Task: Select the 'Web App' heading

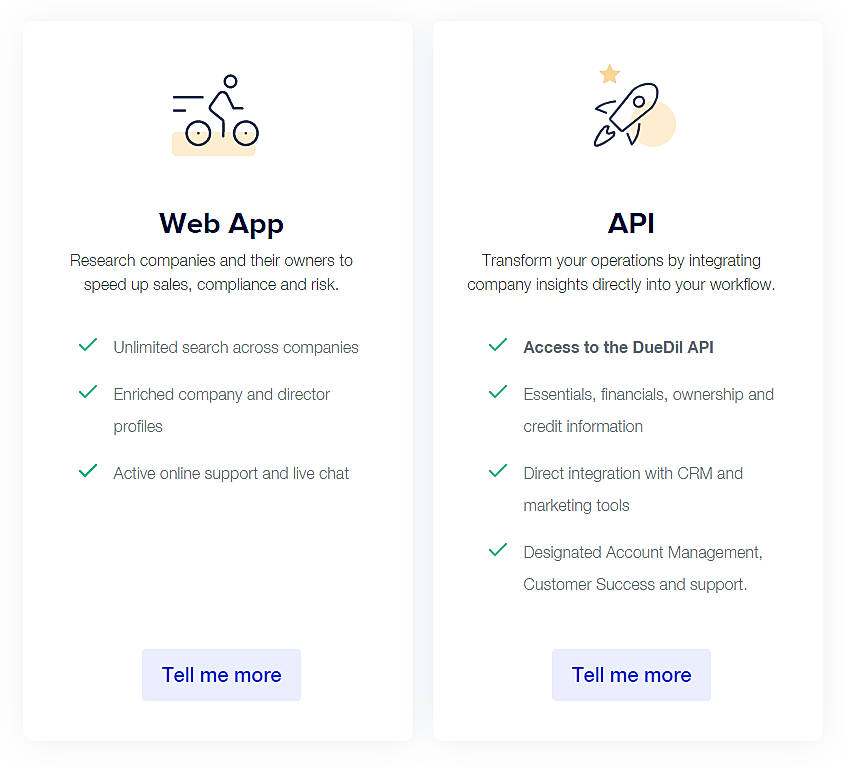Action: [221, 223]
